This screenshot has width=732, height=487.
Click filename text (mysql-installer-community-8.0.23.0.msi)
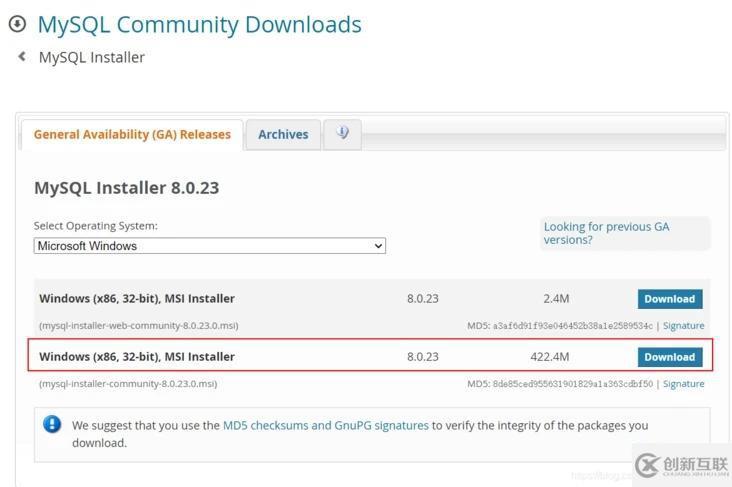coord(128,384)
